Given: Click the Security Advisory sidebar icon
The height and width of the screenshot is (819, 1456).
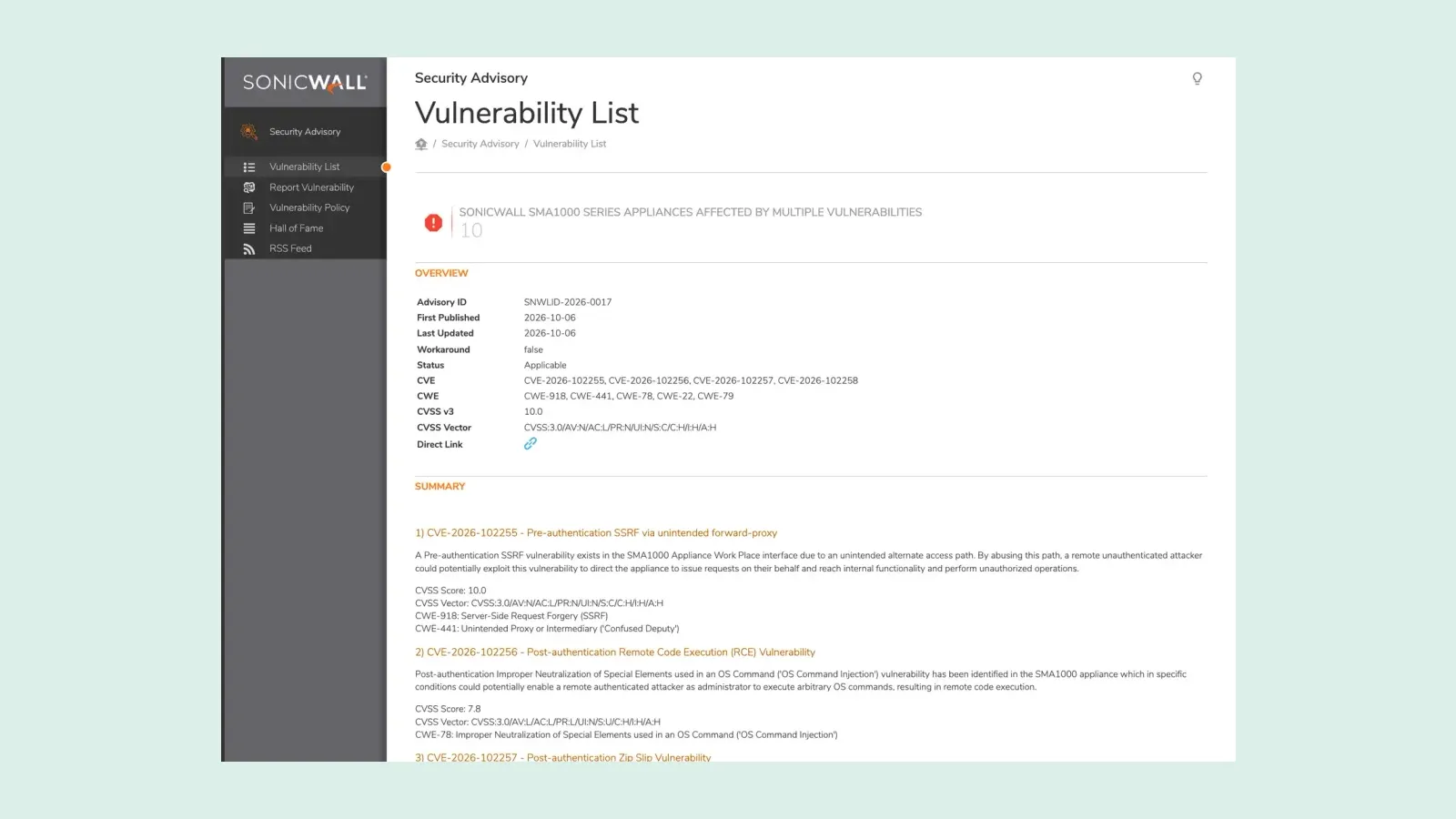Looking at the screenshot, I should tap(248, 132).
